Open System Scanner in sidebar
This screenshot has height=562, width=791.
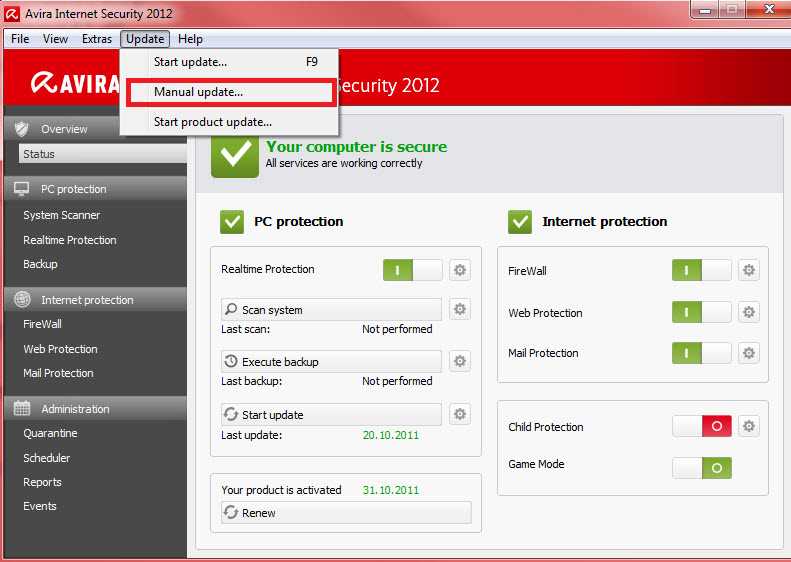click(x=62, y=215)
